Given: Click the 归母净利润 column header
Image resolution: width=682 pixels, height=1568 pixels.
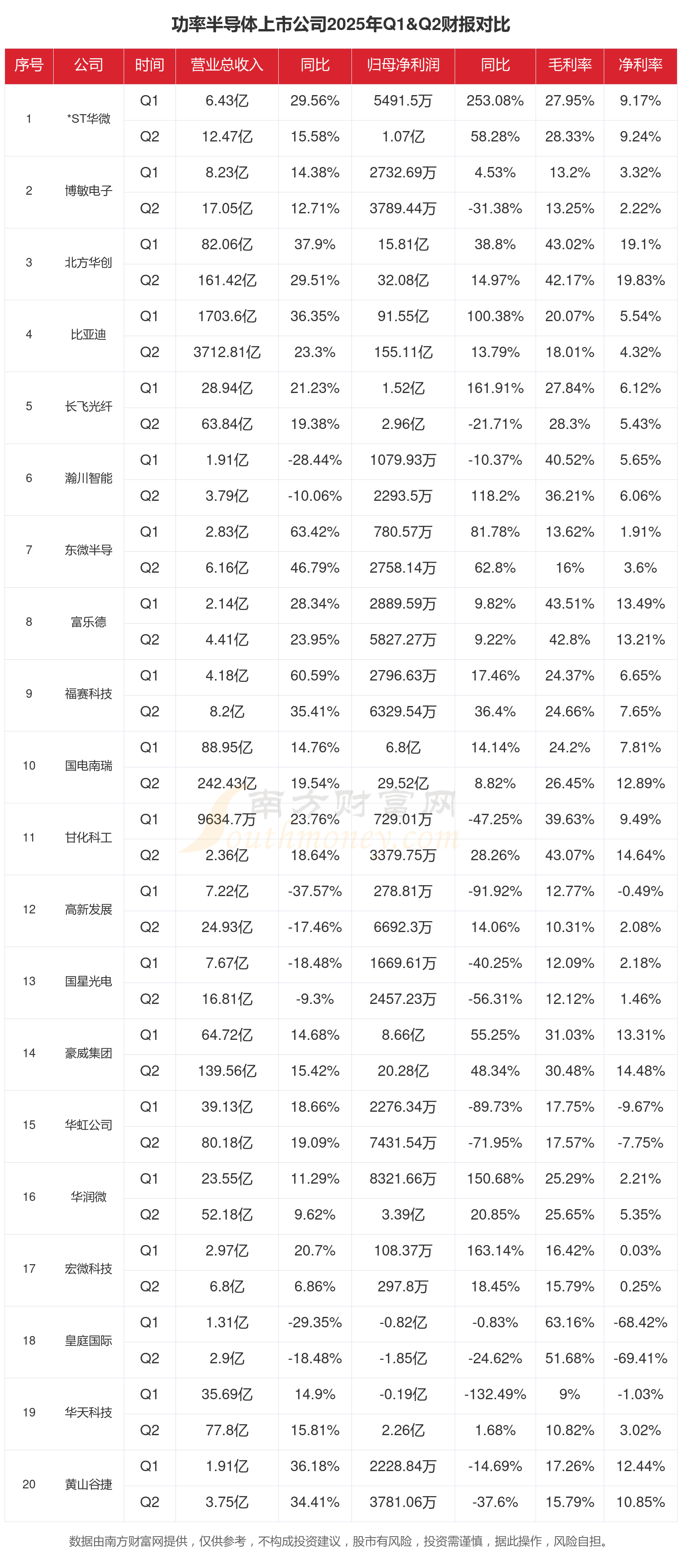Looking at the screenshot, I should coord(403,65).
